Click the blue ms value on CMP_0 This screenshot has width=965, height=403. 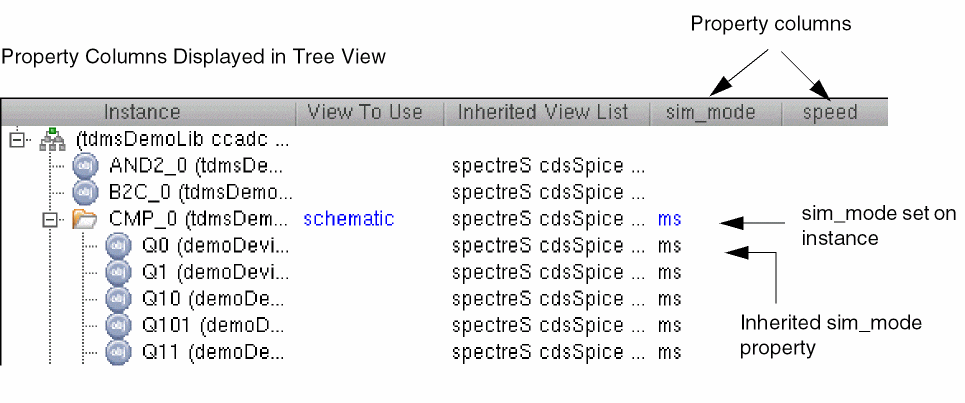669,219
